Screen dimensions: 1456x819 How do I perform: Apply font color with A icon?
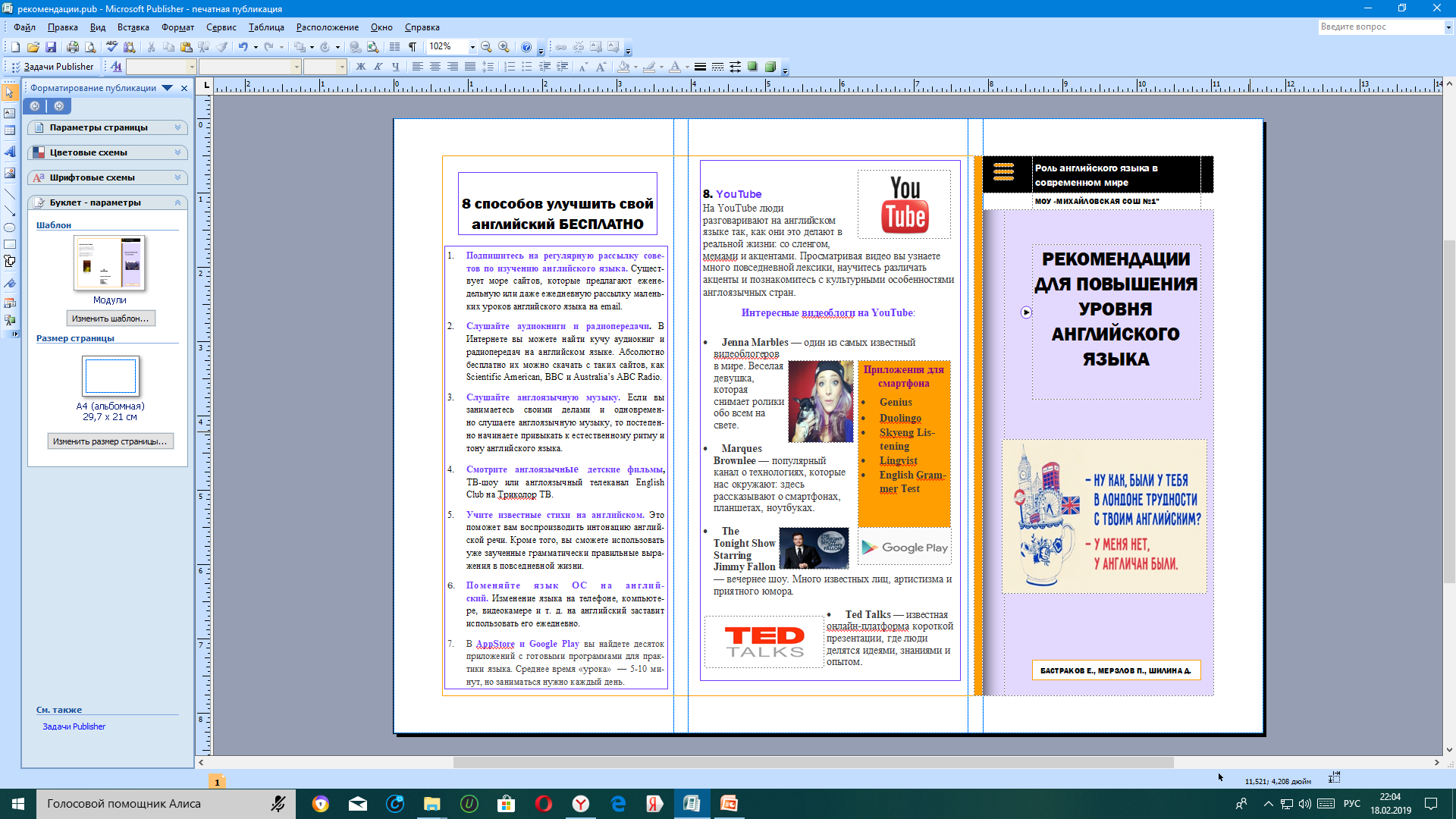tap(675, 67)
